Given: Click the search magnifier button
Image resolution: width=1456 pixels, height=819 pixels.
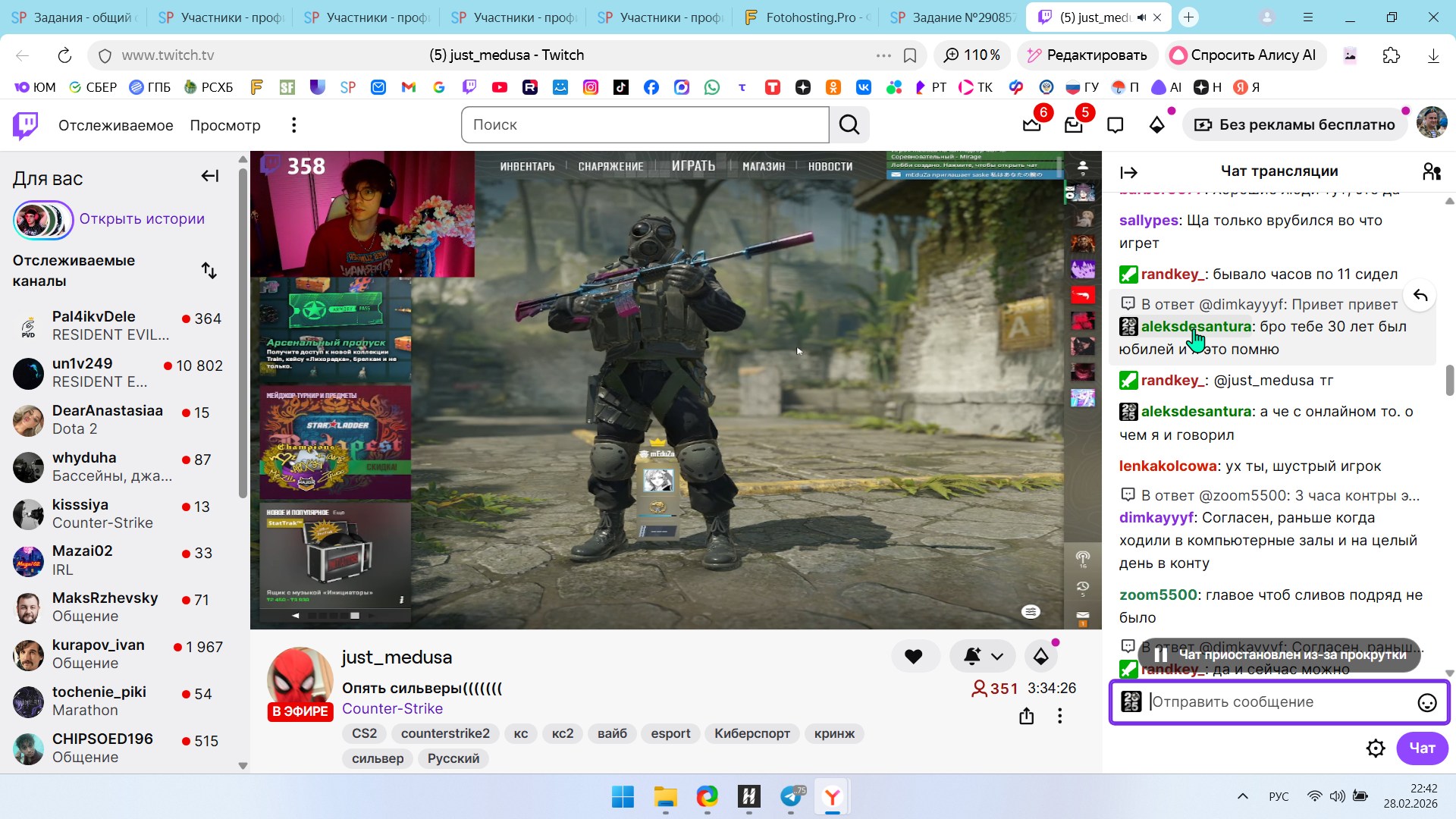Looking at the screenshot, I should [x=849, y=125].
